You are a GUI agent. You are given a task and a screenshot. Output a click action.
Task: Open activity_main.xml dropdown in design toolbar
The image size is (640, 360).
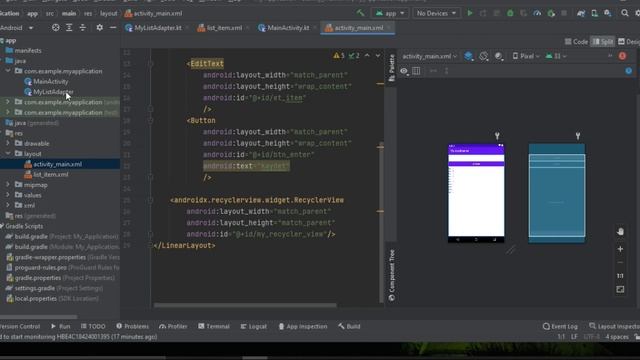click(429, 56)
